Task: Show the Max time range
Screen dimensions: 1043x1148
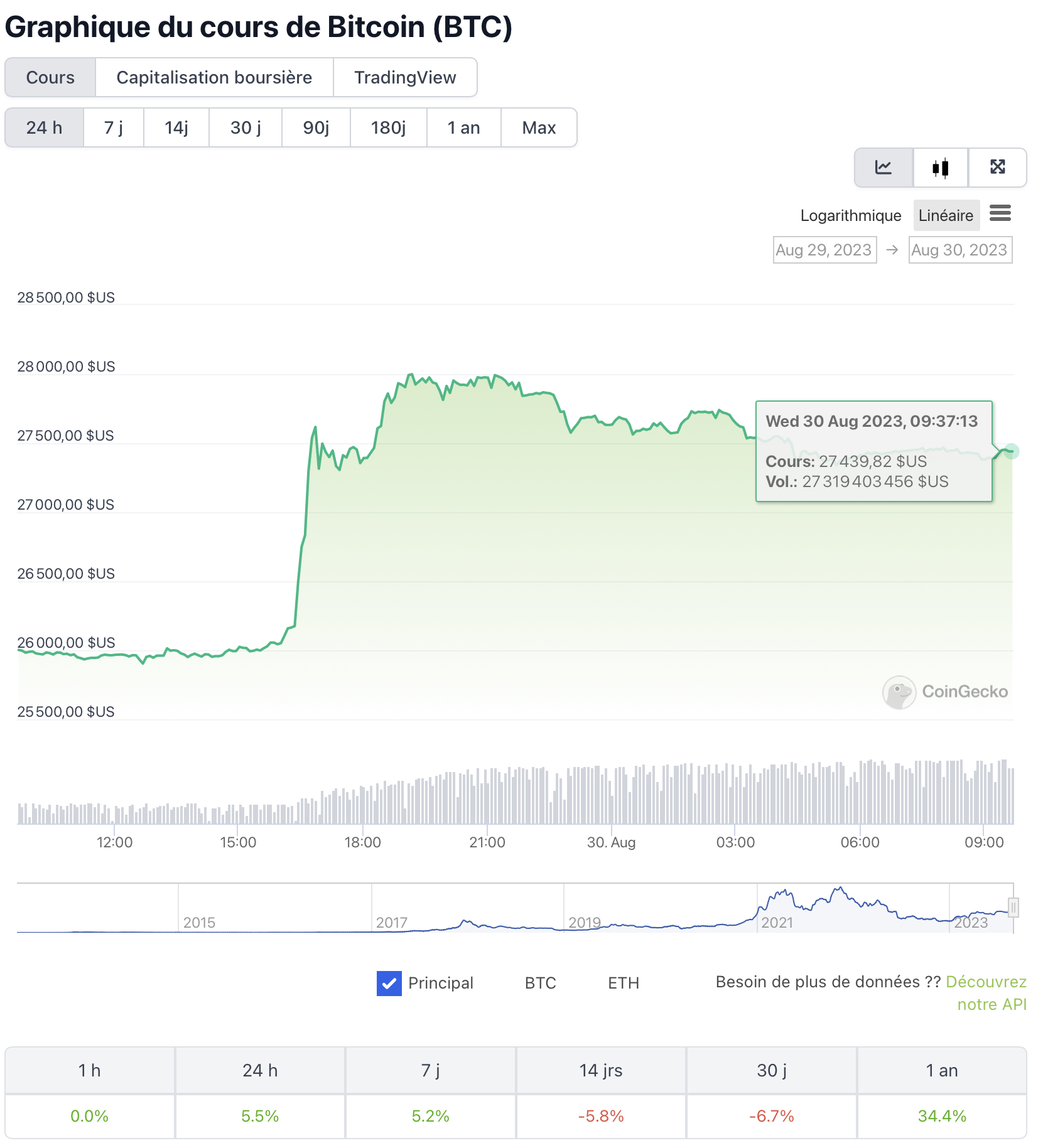Action: coord(539,127)
